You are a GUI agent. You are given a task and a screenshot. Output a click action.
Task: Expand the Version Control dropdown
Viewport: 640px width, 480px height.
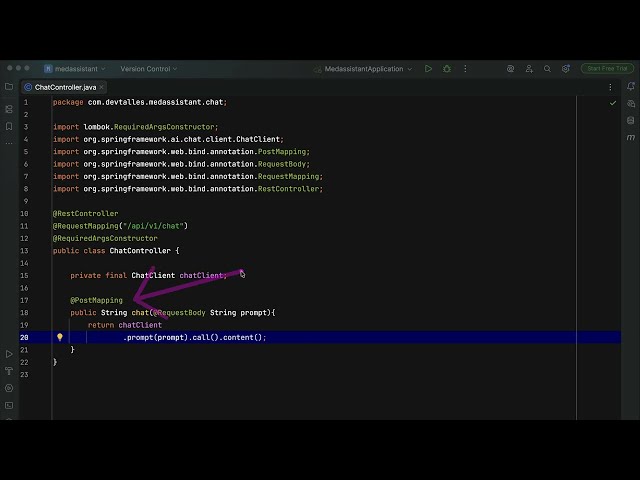click(149, 69)
